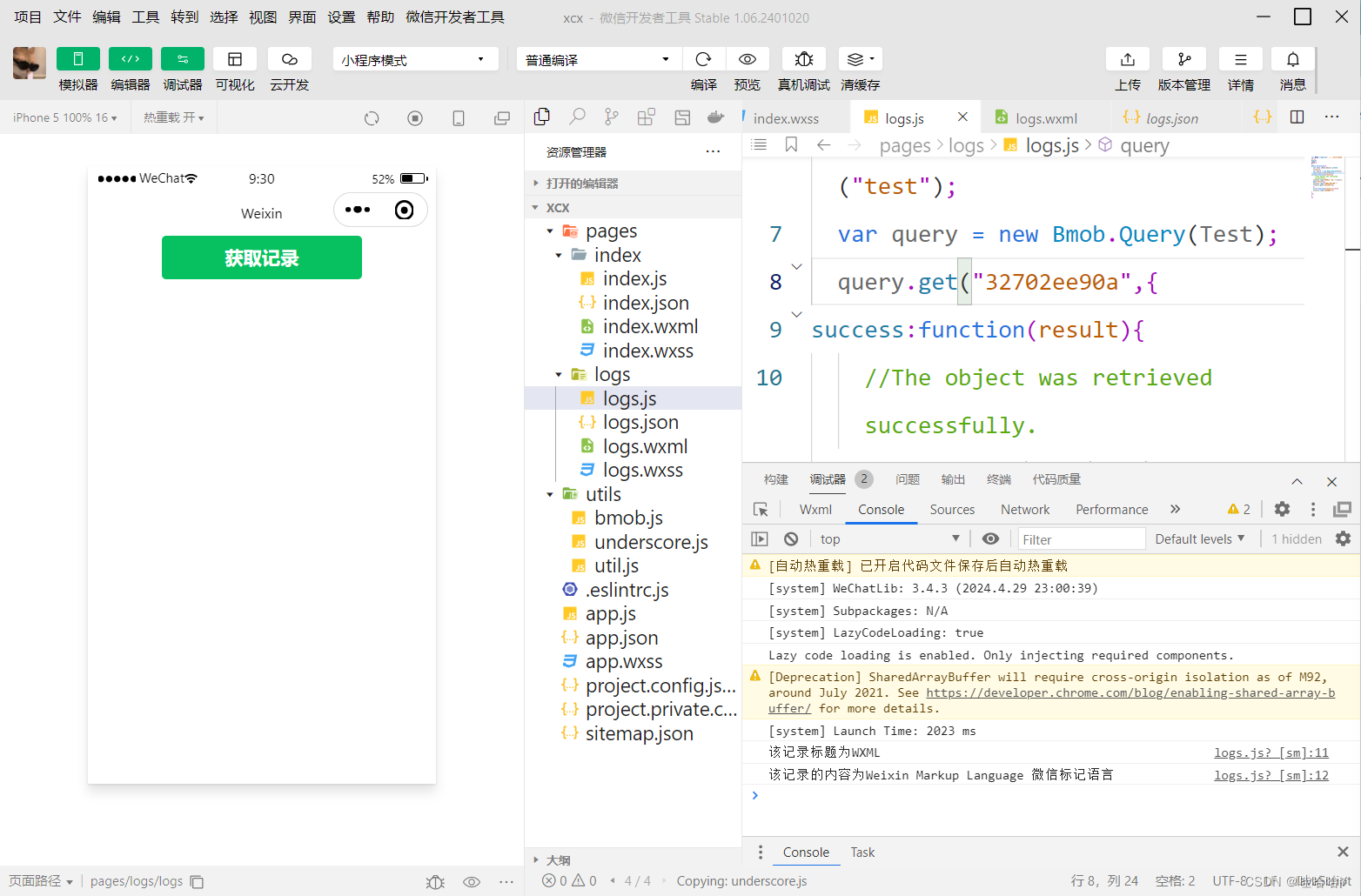Toggle the debugger panel button

(183, 58)
